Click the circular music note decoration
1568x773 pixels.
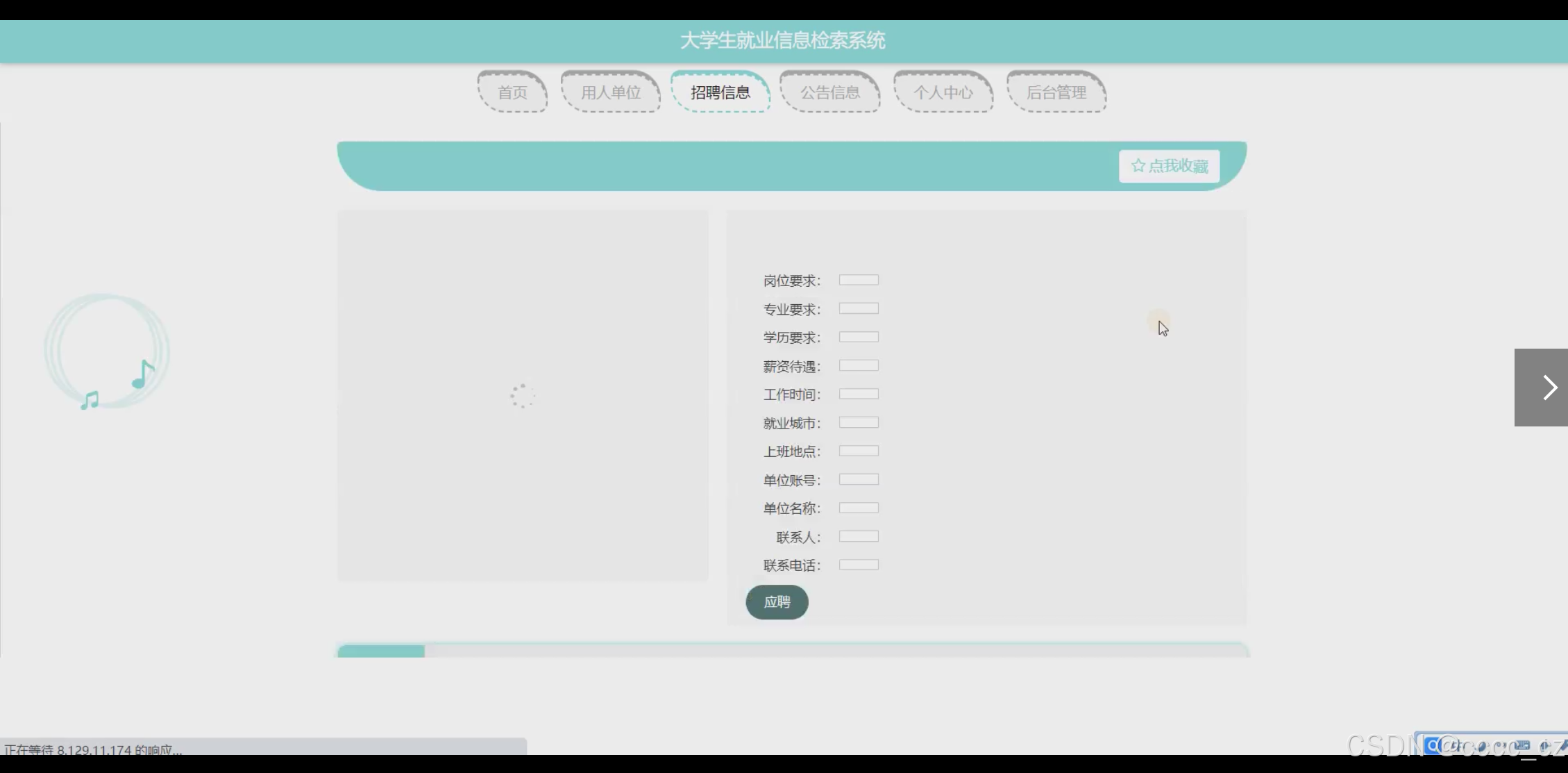pyautogui.click(x=106, y=351)
